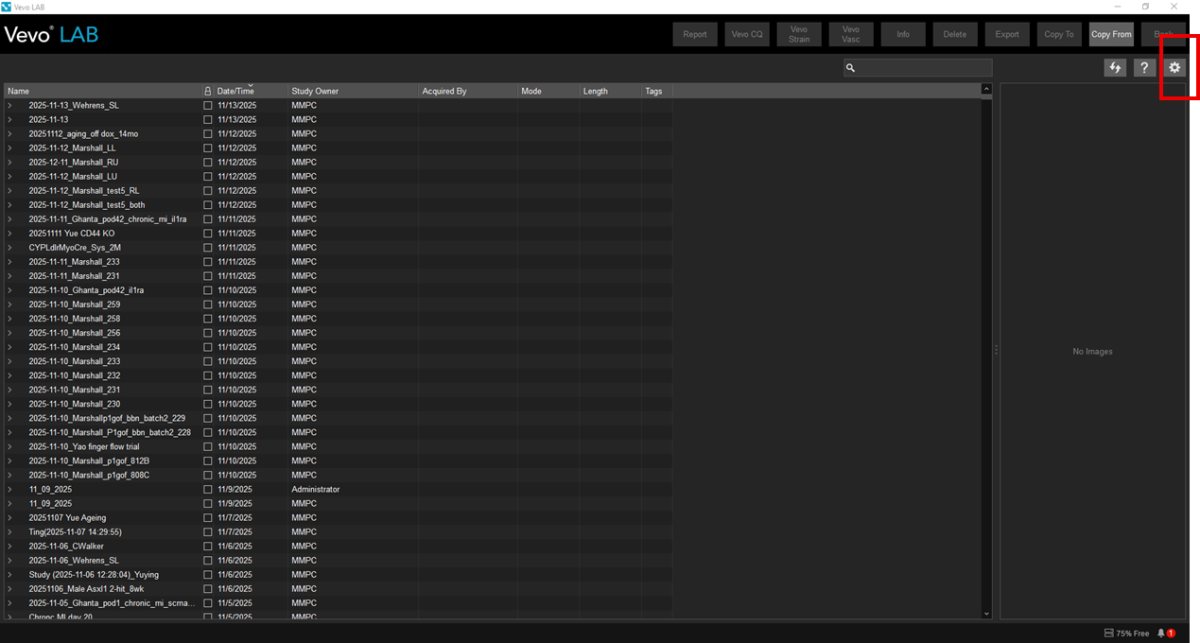Select the 2025-11-10_Marshall_258 study name
Viewport: 1200px width, 643px height.
tap(74, 318)
